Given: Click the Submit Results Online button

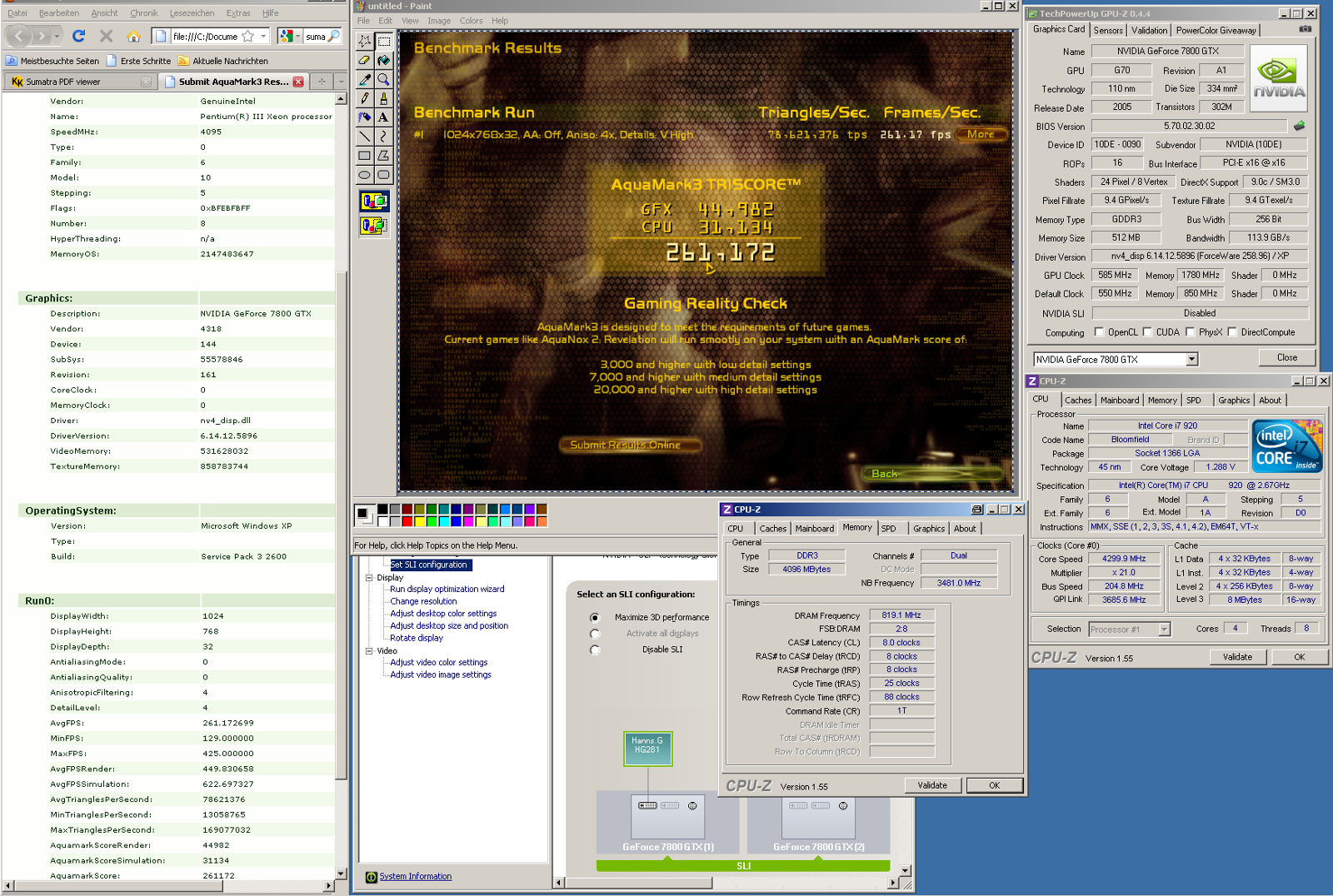Looking at the screenshot, I should (630, 445).
